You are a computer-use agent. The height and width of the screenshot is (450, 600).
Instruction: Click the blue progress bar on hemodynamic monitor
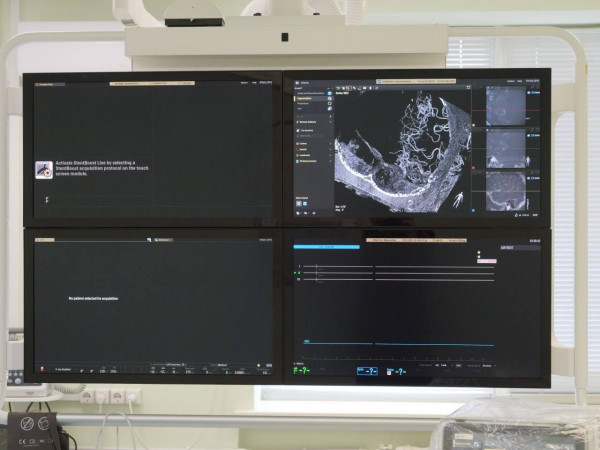[x=326, y=246]
